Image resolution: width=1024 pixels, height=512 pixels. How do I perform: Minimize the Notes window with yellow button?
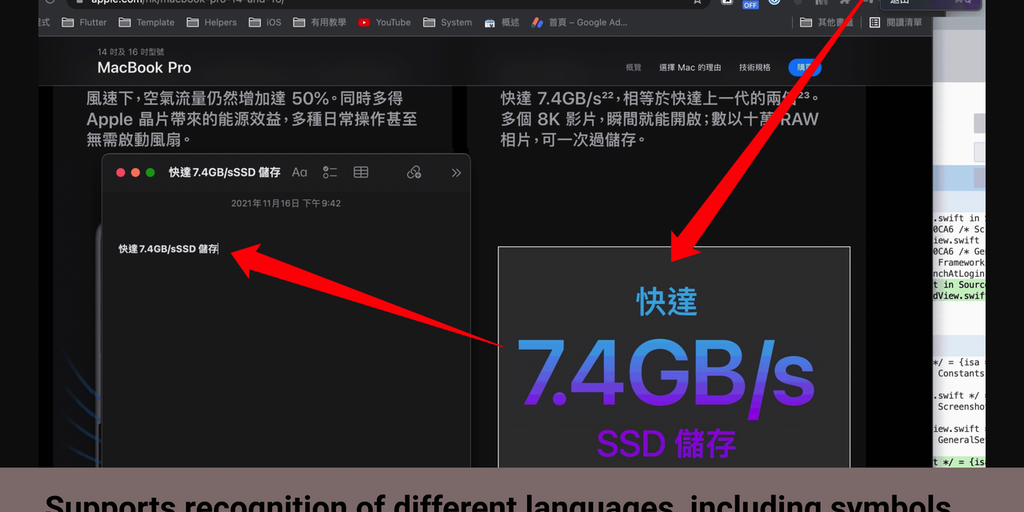click(135, 172)
